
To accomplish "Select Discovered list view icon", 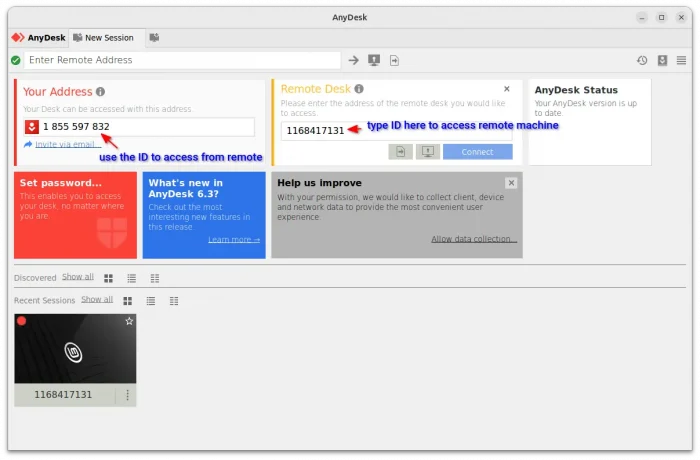I will [x=132, y=279].
